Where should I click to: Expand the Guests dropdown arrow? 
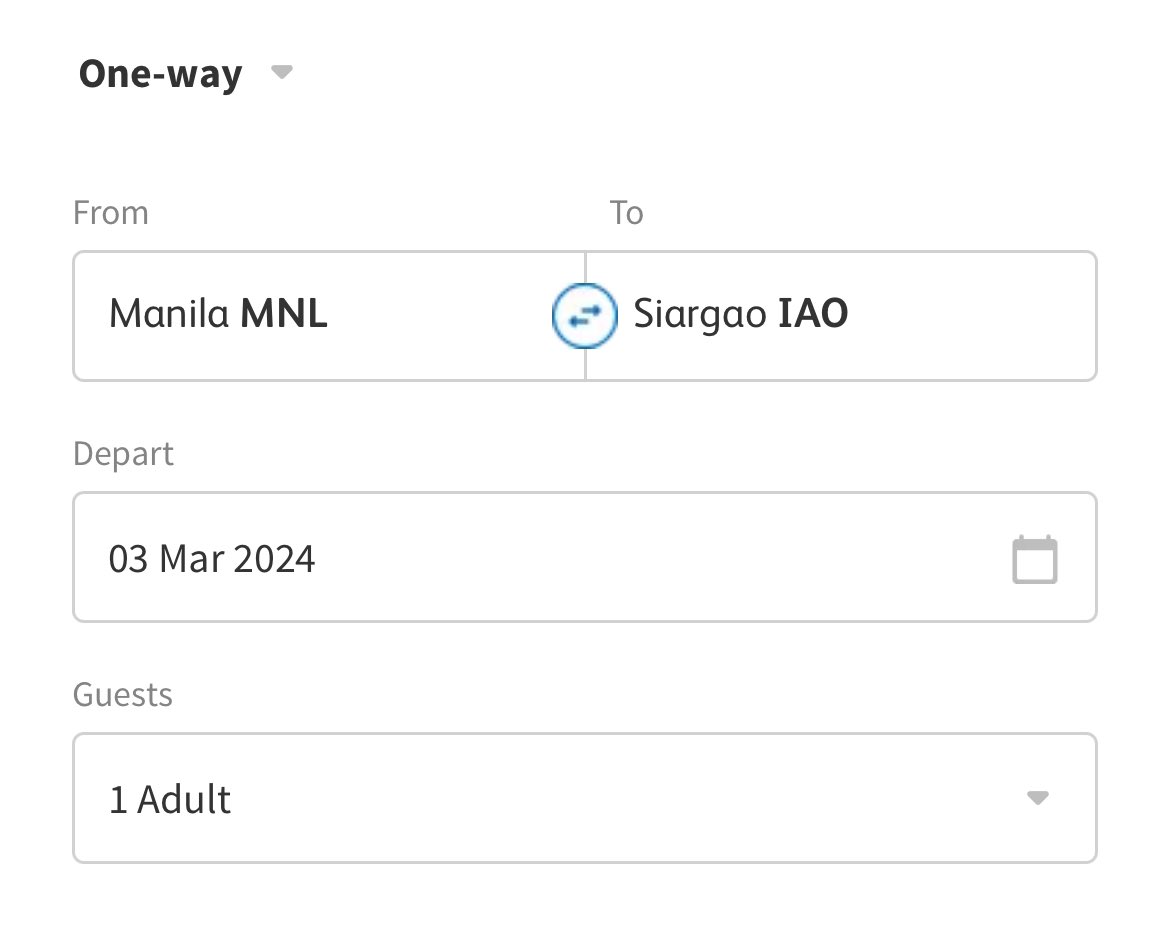click(x=1037, y=798)
